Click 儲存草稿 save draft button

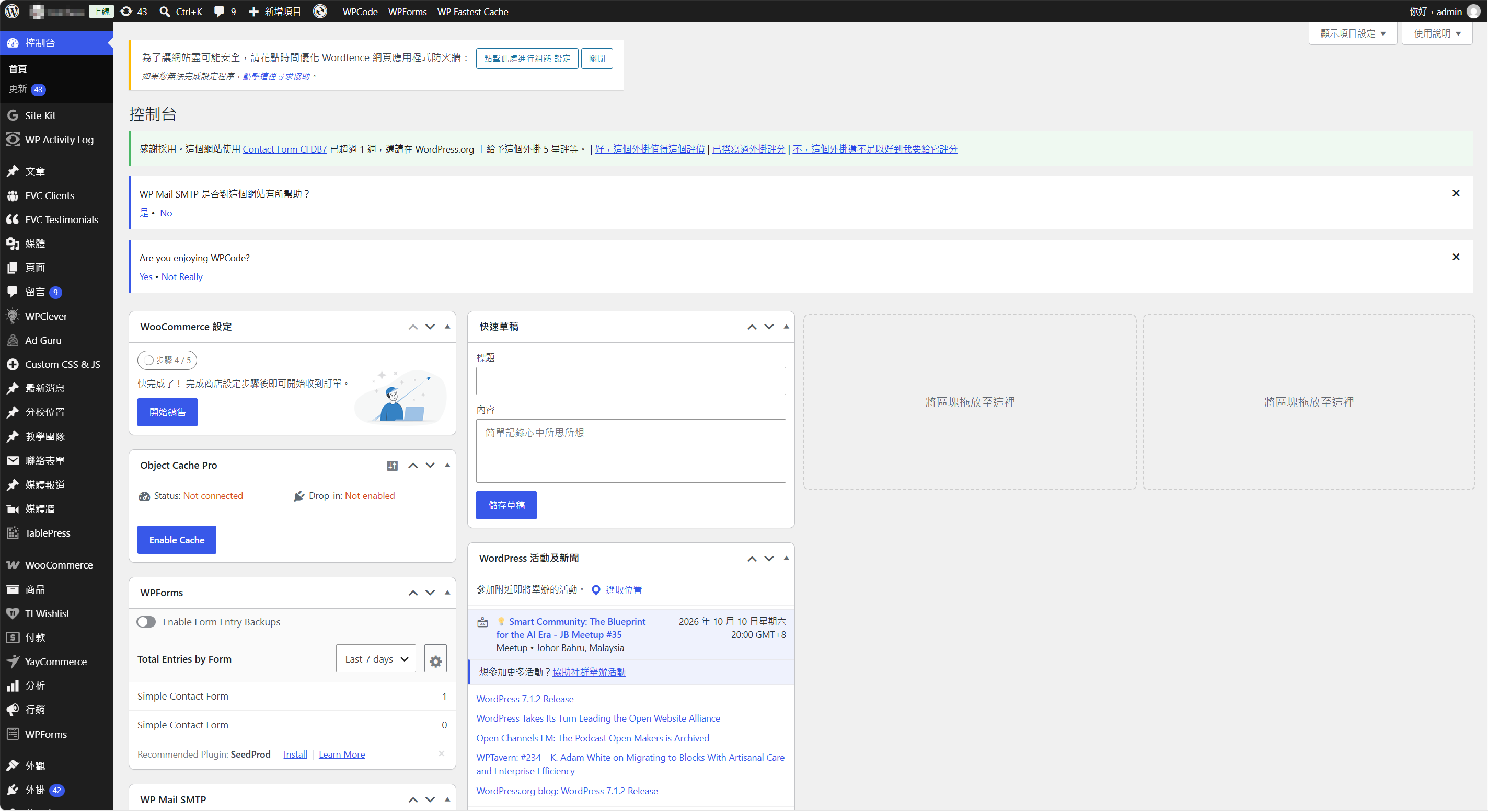[506, 505]
